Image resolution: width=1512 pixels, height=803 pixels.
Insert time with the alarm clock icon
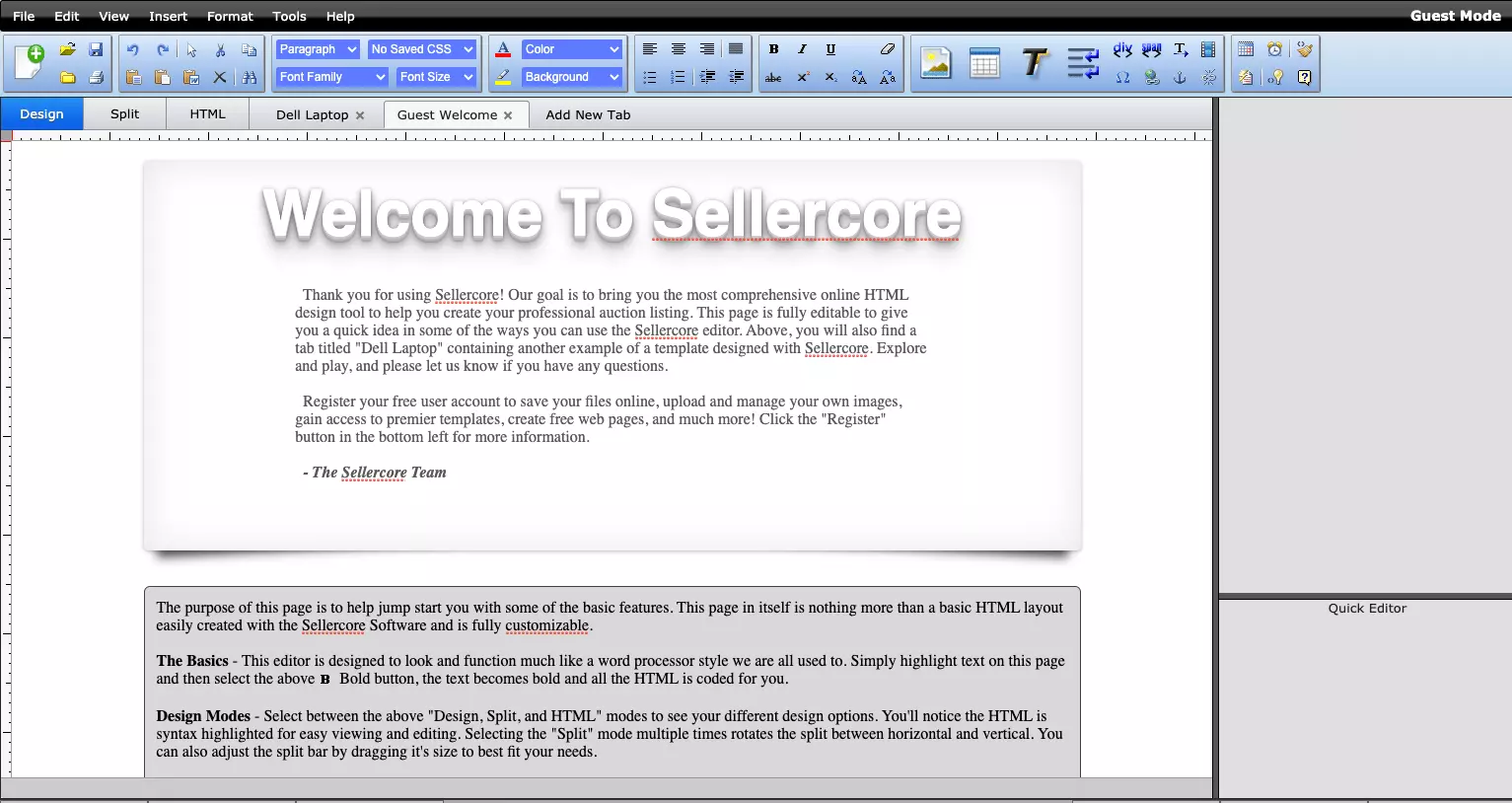coord(1274,49)
